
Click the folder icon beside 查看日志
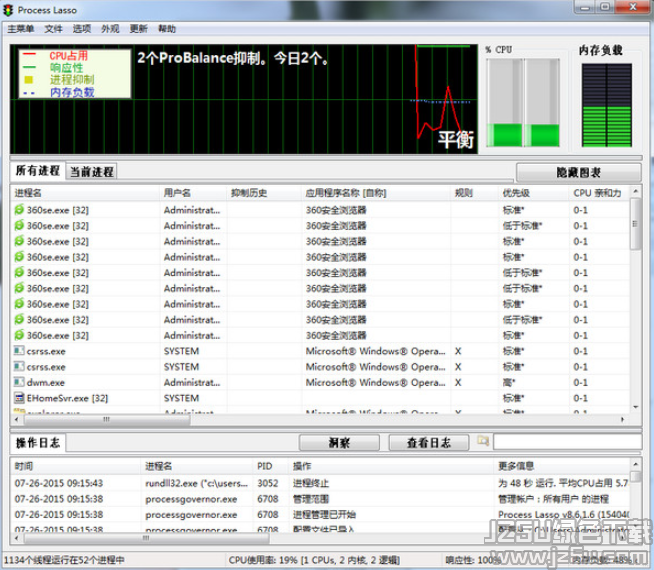pos(483,441)
